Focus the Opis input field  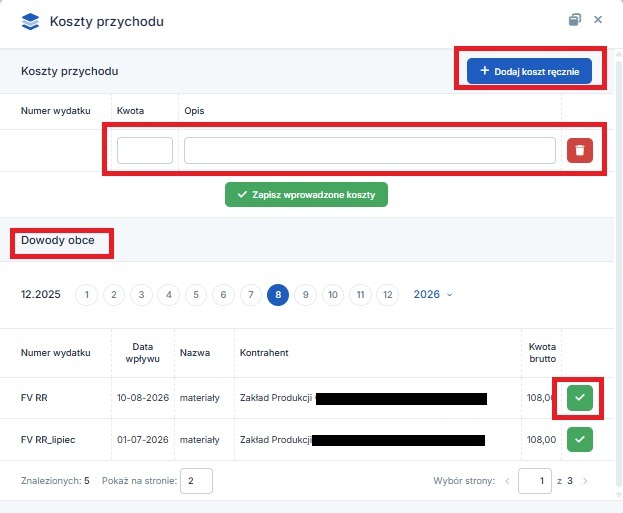370,151
